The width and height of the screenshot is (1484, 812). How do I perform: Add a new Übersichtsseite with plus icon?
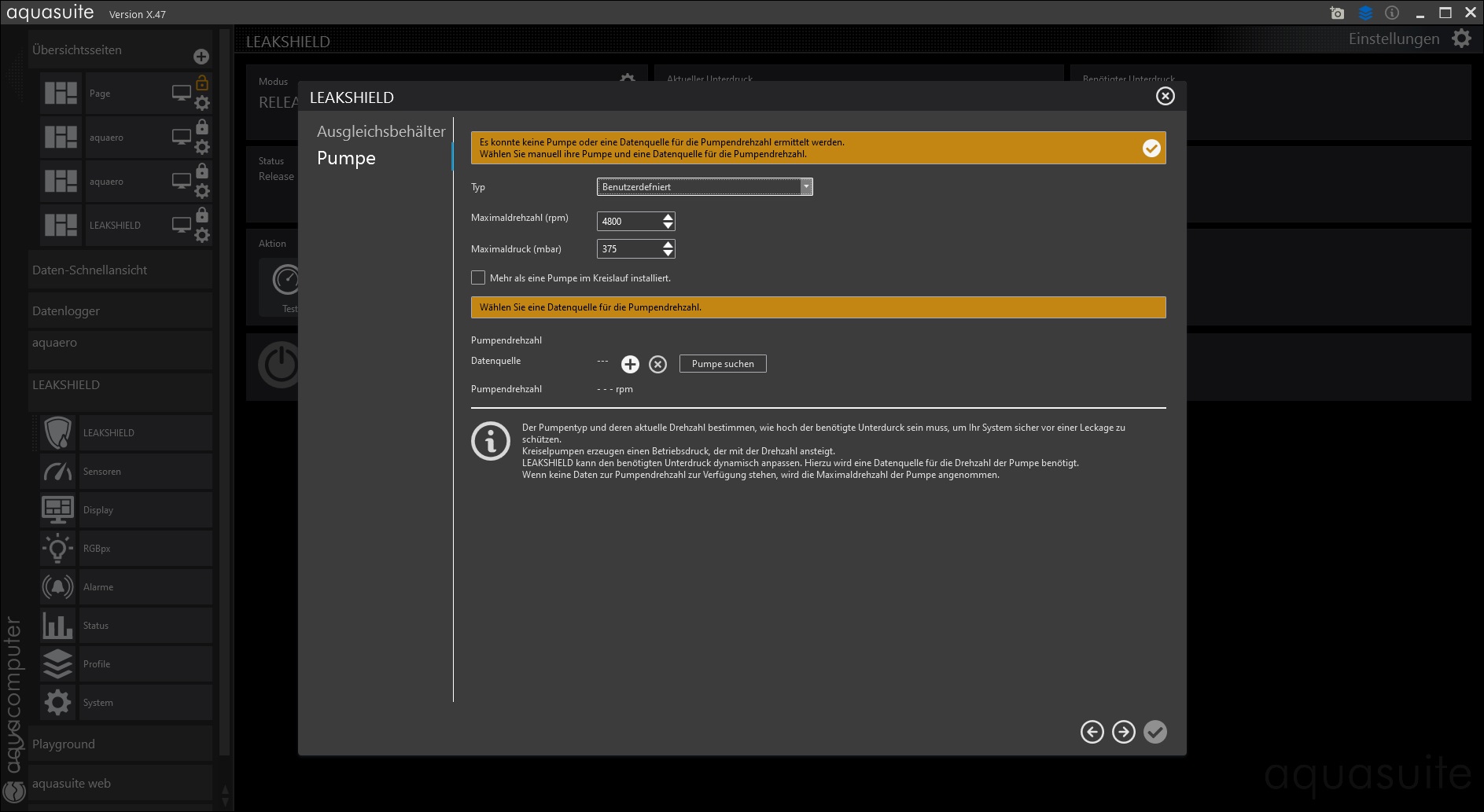(201, 57)
